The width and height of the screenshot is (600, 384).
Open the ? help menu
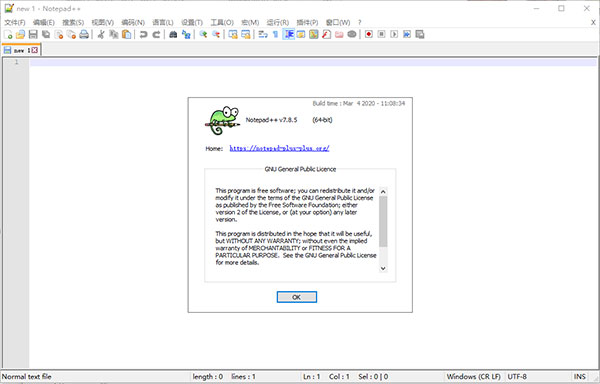pyautogui.click(x=359, y=23)
